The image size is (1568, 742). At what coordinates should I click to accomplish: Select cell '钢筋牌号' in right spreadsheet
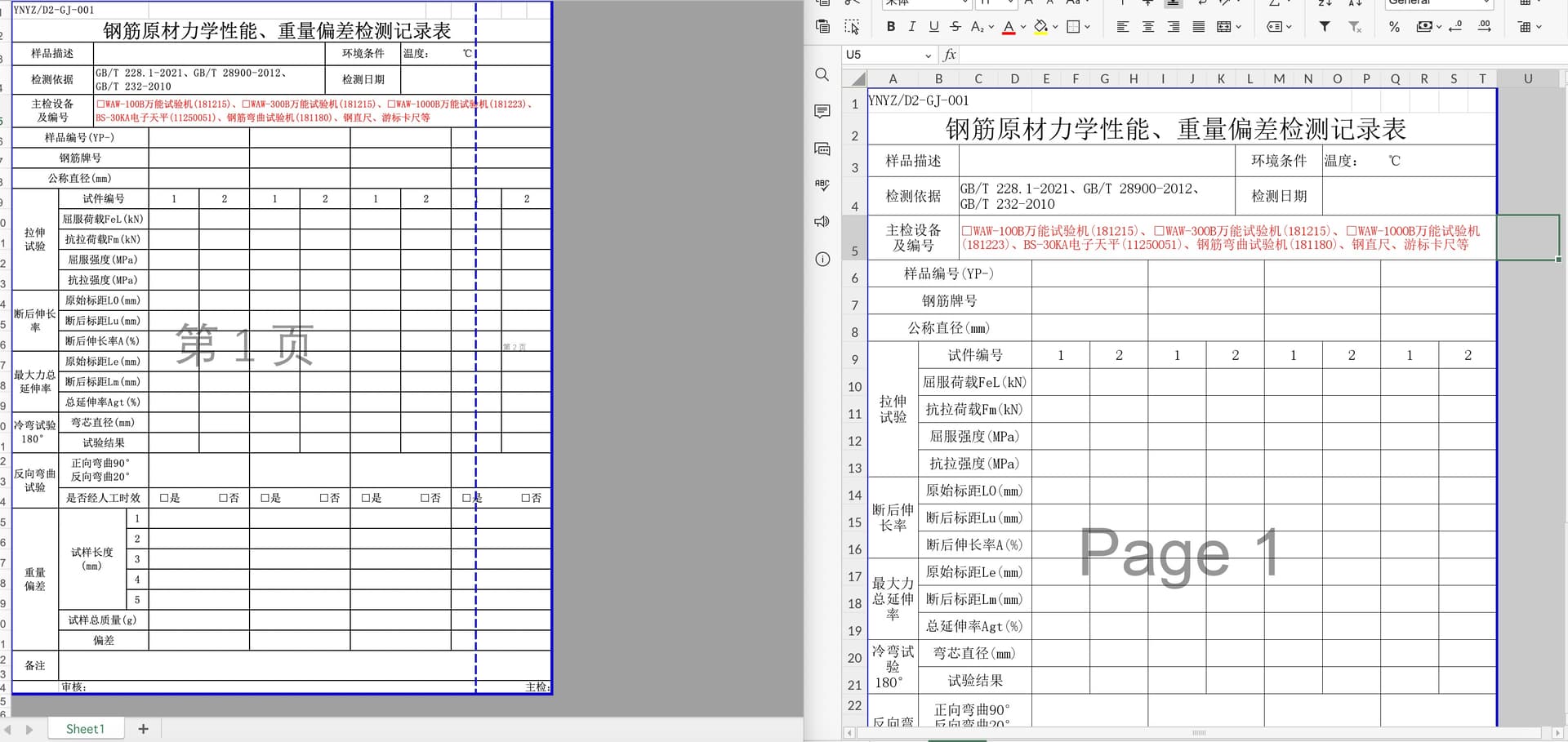(949, 301)
